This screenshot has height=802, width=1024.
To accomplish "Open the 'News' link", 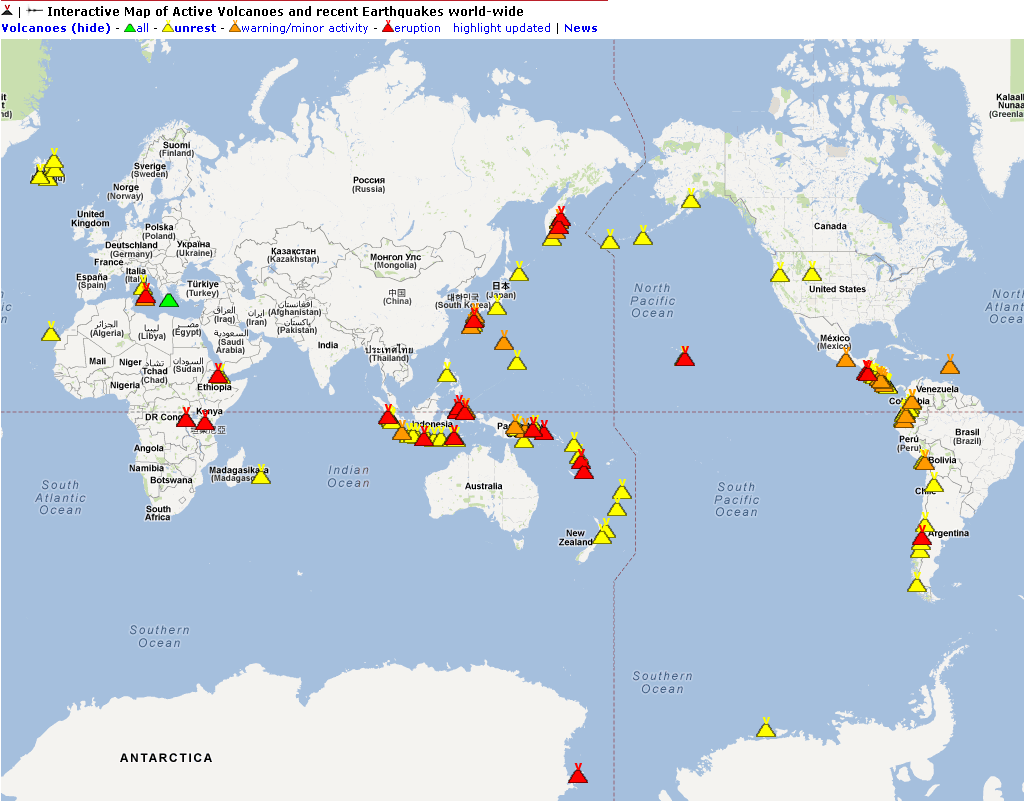I will [x=581, y=28].
